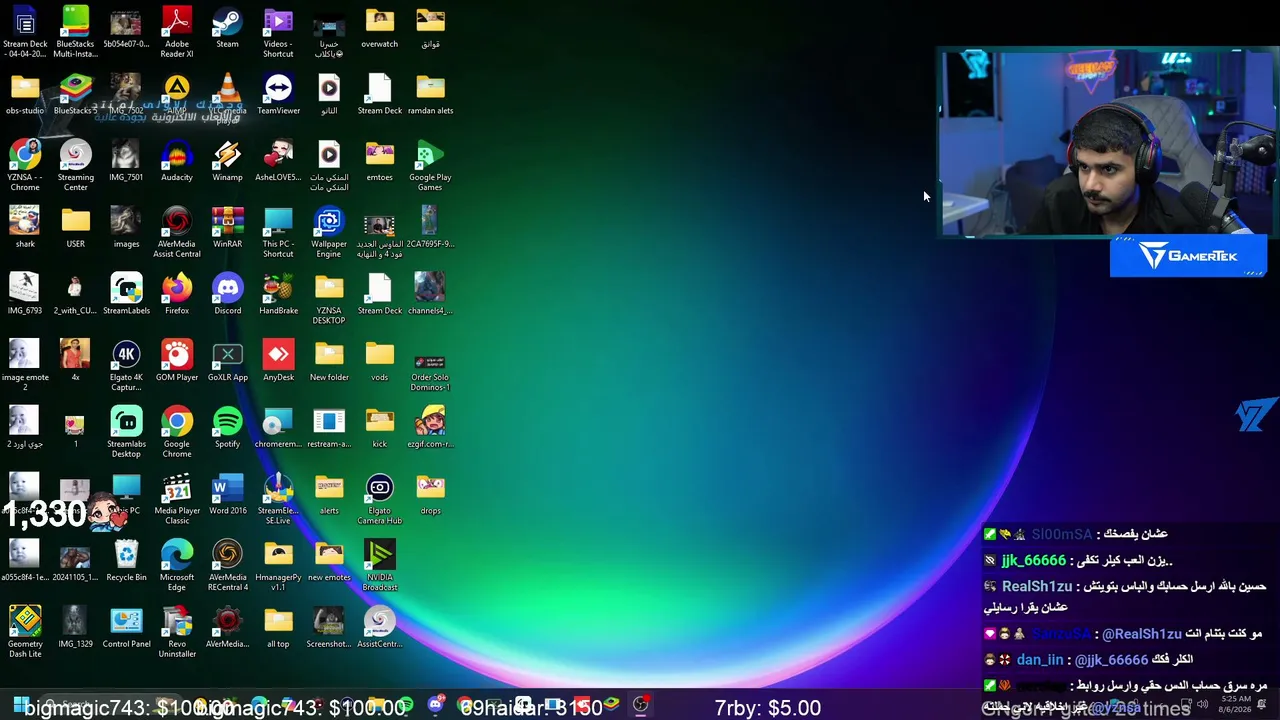
Task: Select the alerts folder
Action: [x=329, y=495]
